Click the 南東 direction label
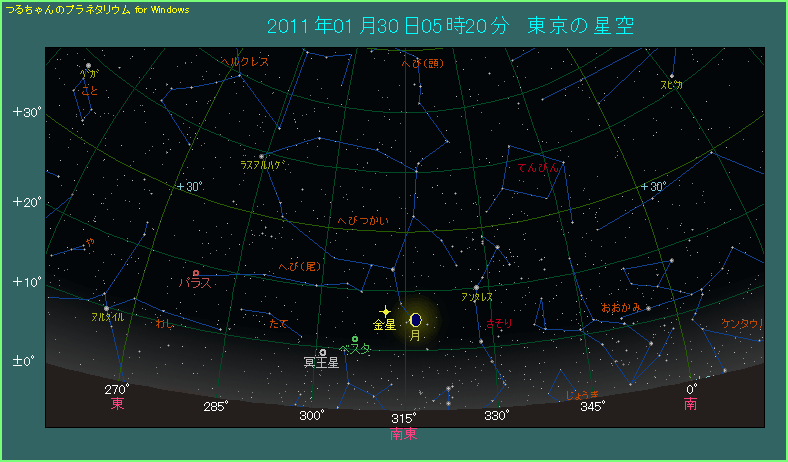Viewport: 788px width, 462px height. (x=404, y=434)
